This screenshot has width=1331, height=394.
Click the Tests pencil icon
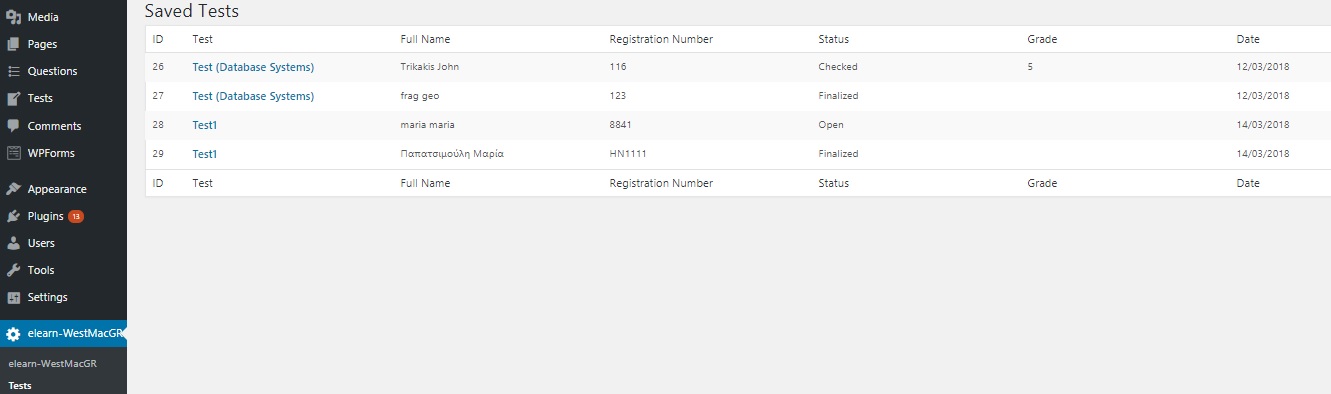13,98
